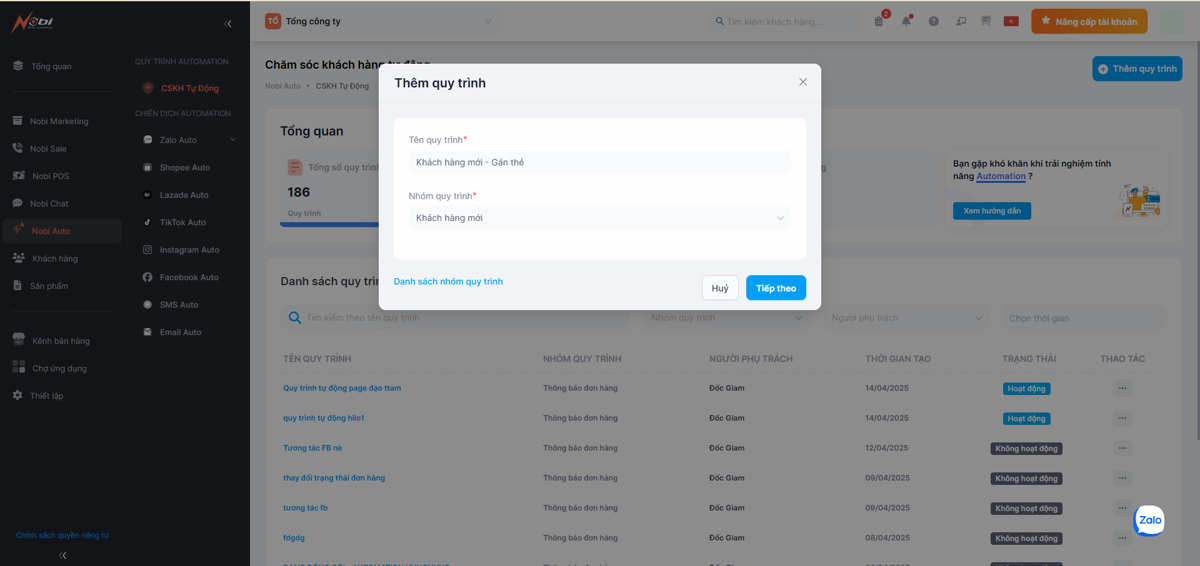Screen dimensions: 1200x566
Task: Click the Zalo chat floating icon
Action: (x=1149, y=520)
